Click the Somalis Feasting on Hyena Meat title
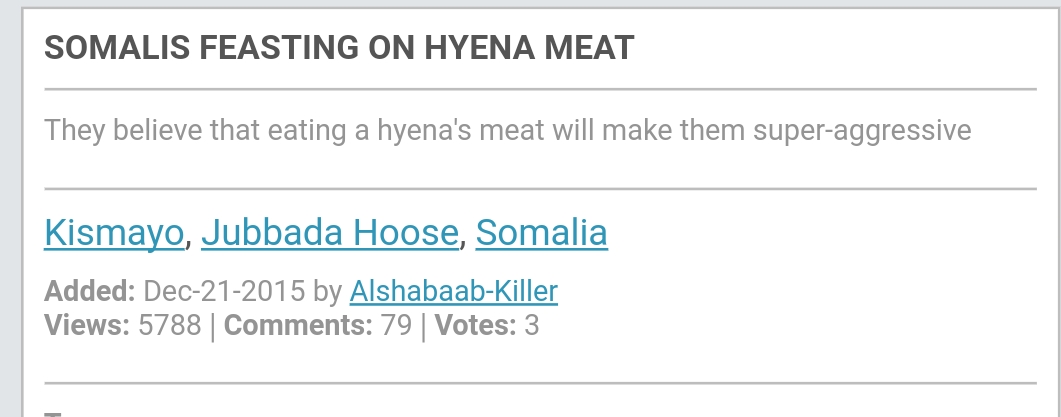The width and height of the screenshot is (1061, 417). point(339,47)
